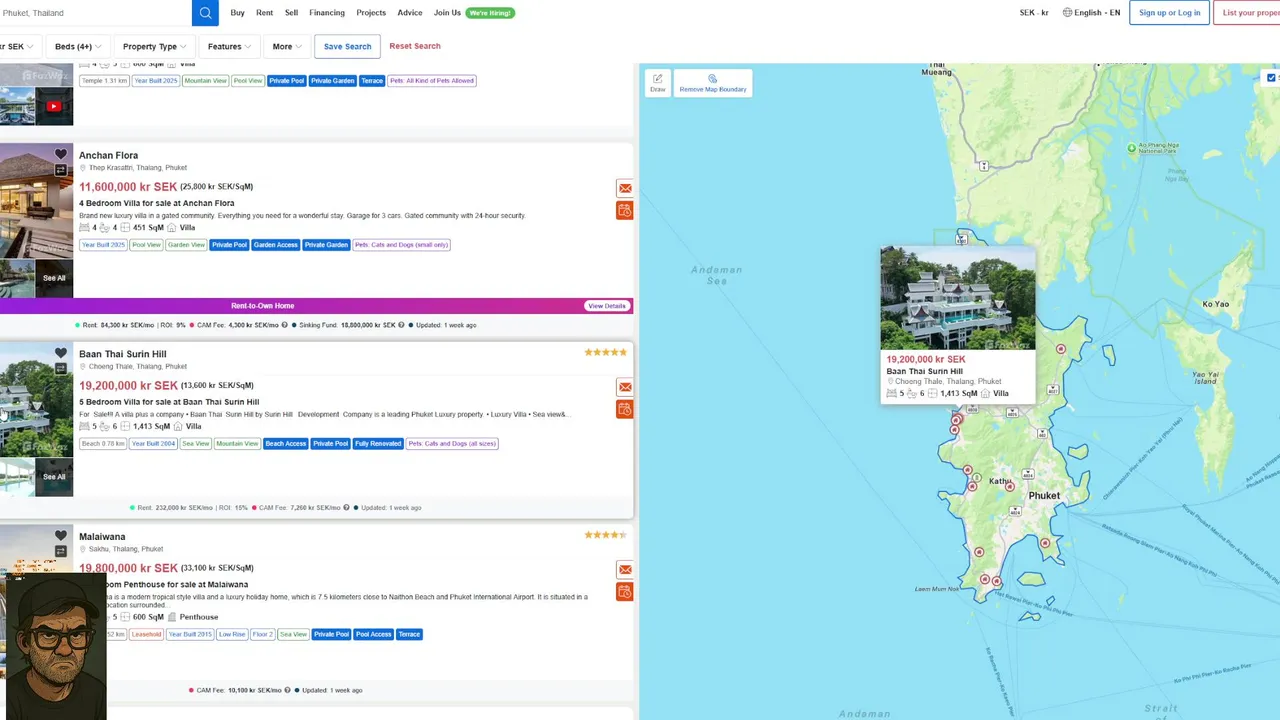Open the Buy menu

click(237, 13)
